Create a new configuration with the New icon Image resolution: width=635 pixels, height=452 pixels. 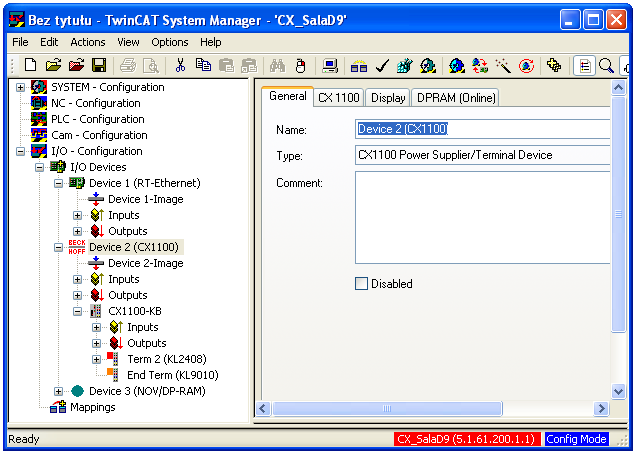[x=31, y=65]
